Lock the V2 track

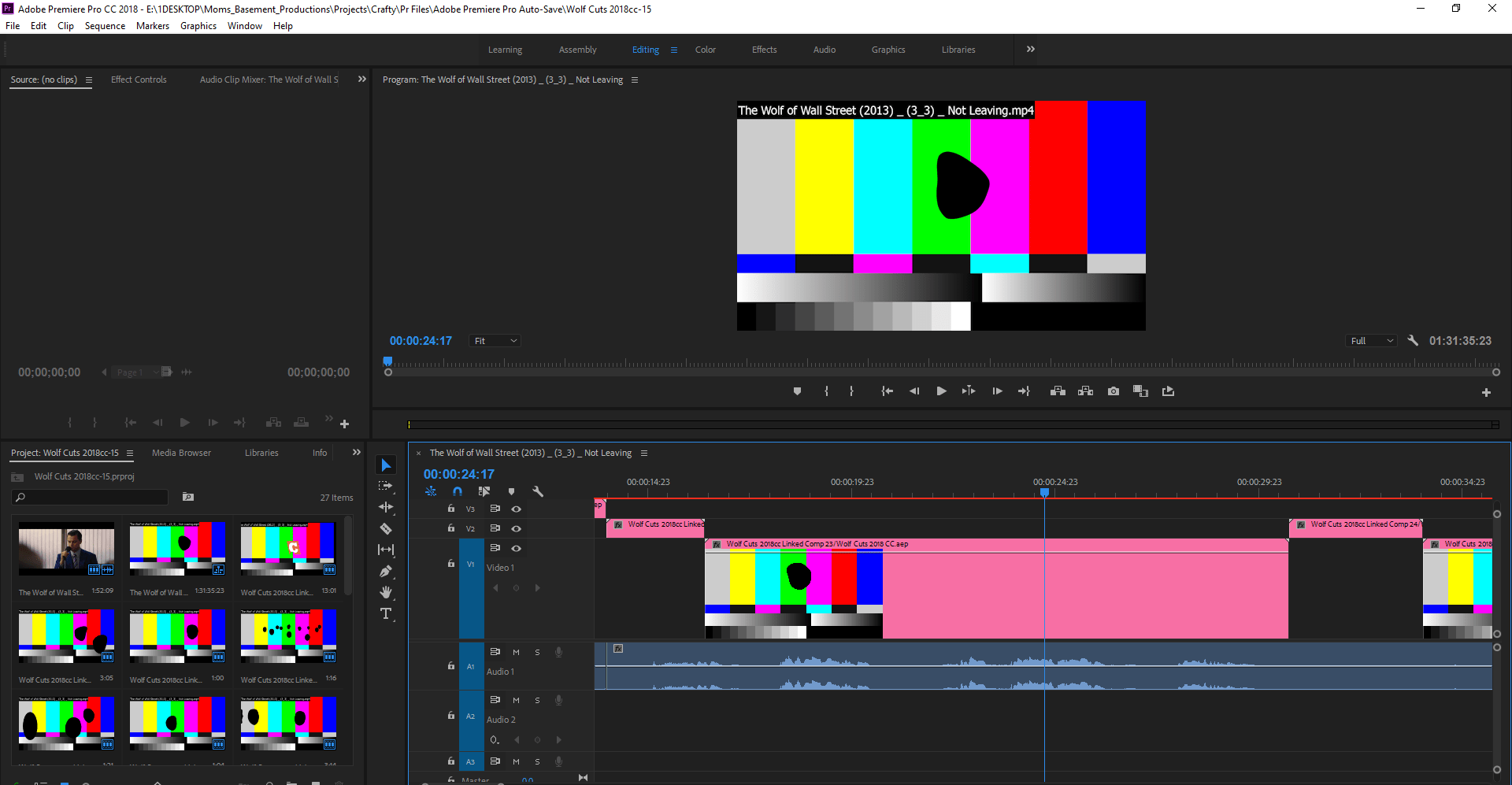tap(450, 528)
